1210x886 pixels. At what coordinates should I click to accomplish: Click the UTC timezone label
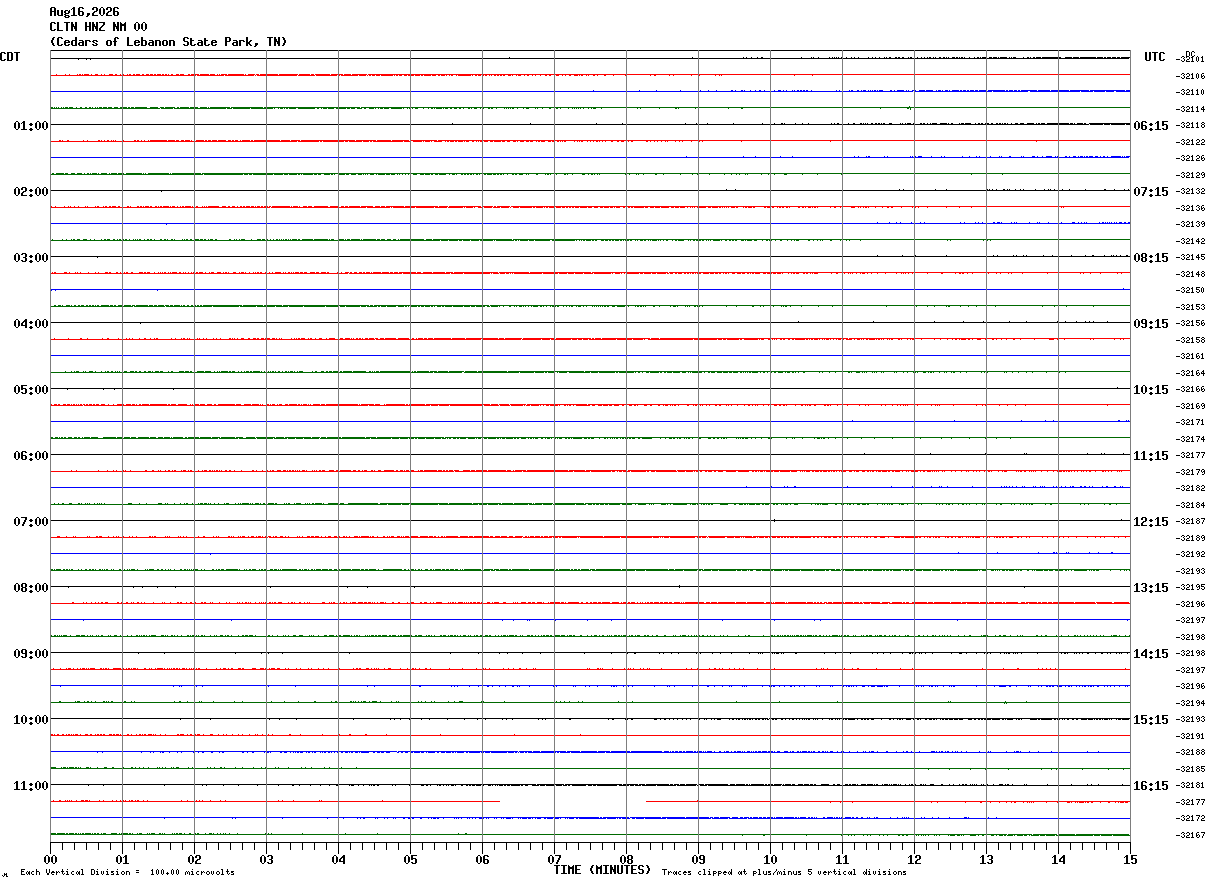coord(1155,57)
